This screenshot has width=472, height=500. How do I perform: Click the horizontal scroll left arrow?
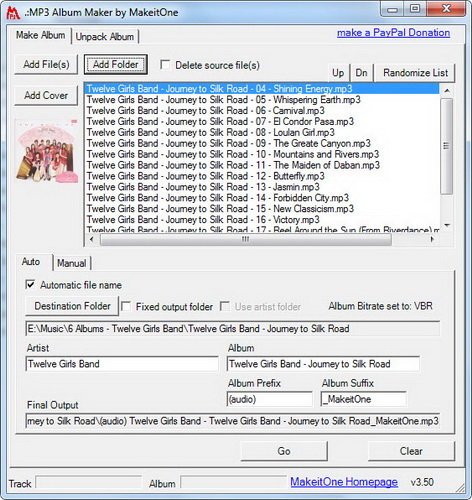tap(92, 239)
